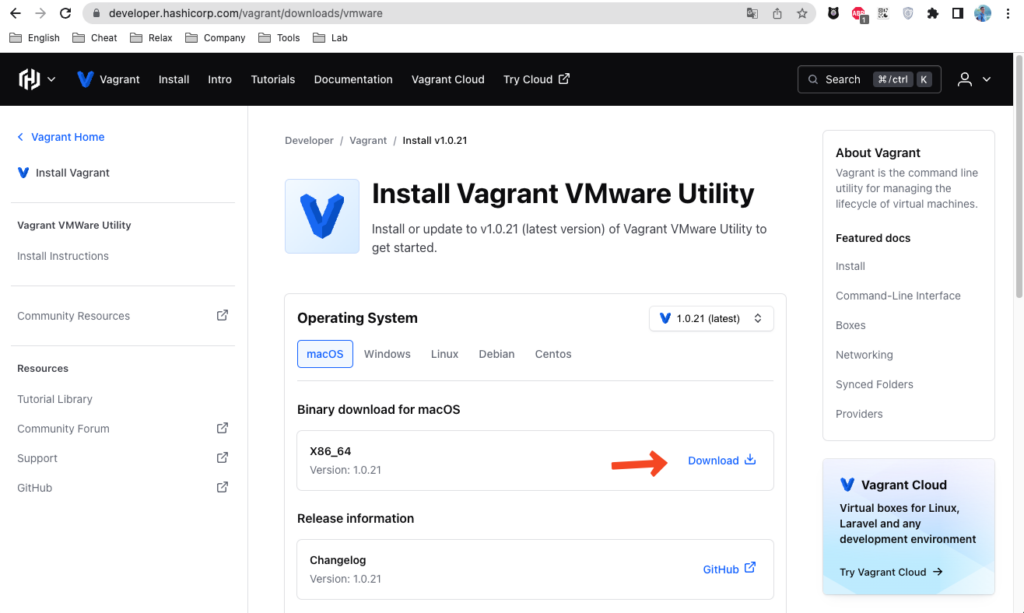Click the browser forward arrow
The width and height of the screenshot is (1024, 613).
tap(40, 13)
